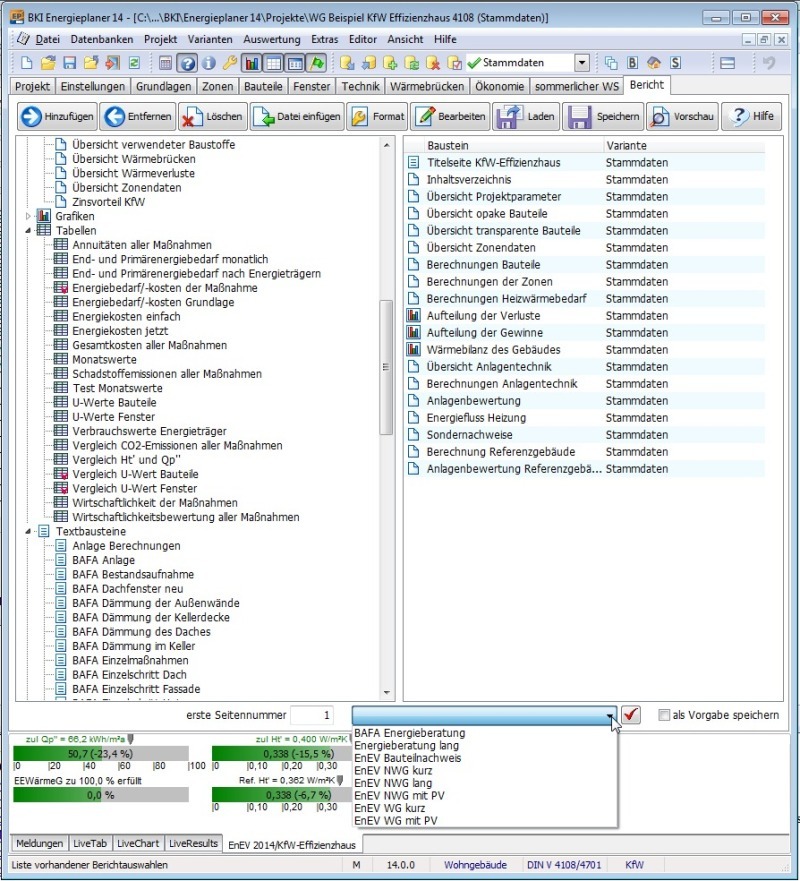Enable 'als Vorgabe speichern' checkbox
The height and width of the screenshot is (881, 800).
point(664,715)
